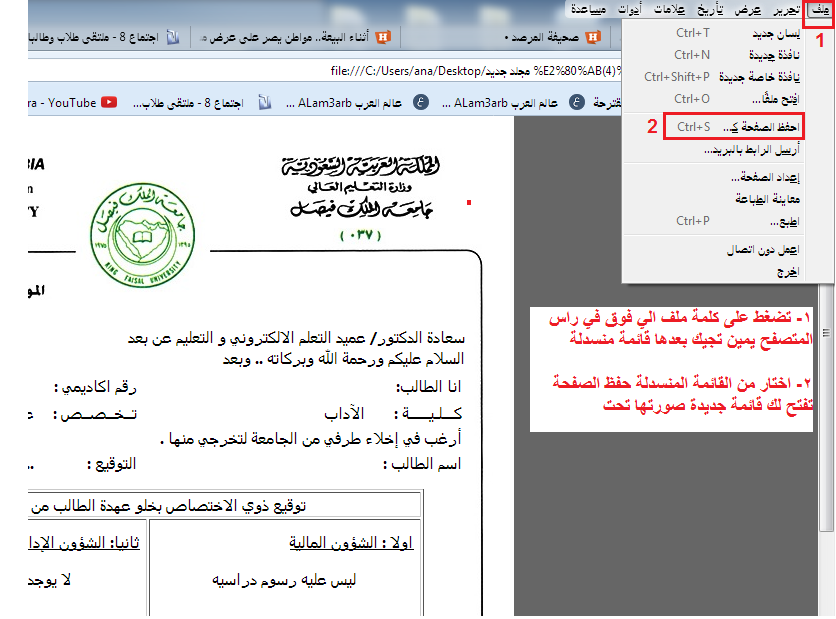The width and height of the screenshot is (836, 619).
Task: Click the التوقيع : label
Action: [x=111, y=464]
